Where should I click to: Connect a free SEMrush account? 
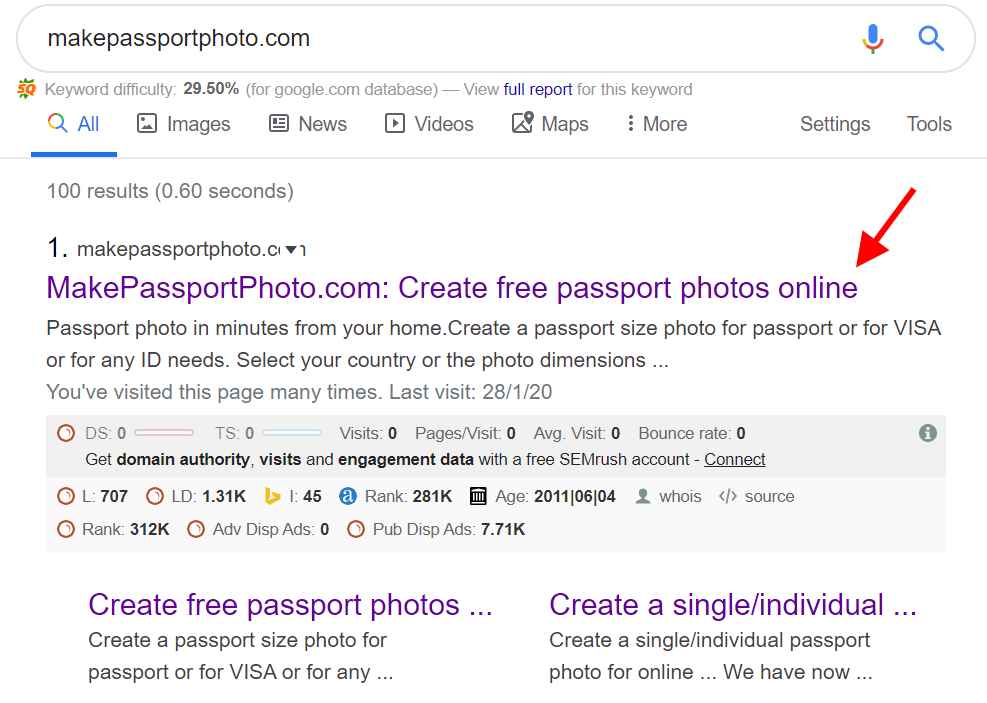point(734,459)
